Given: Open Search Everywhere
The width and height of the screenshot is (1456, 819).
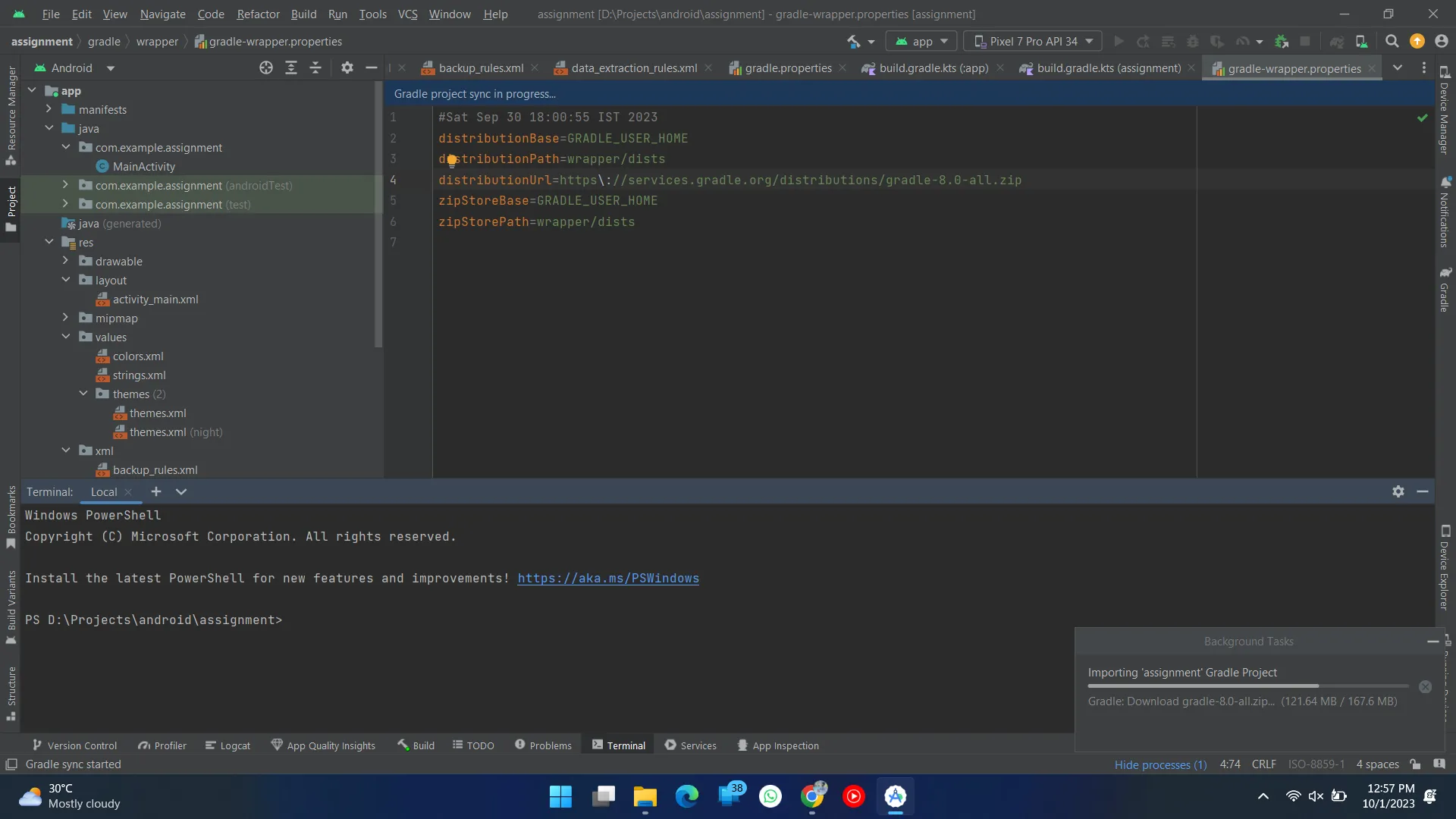Looking at the screenshot, I should 1392,41.
